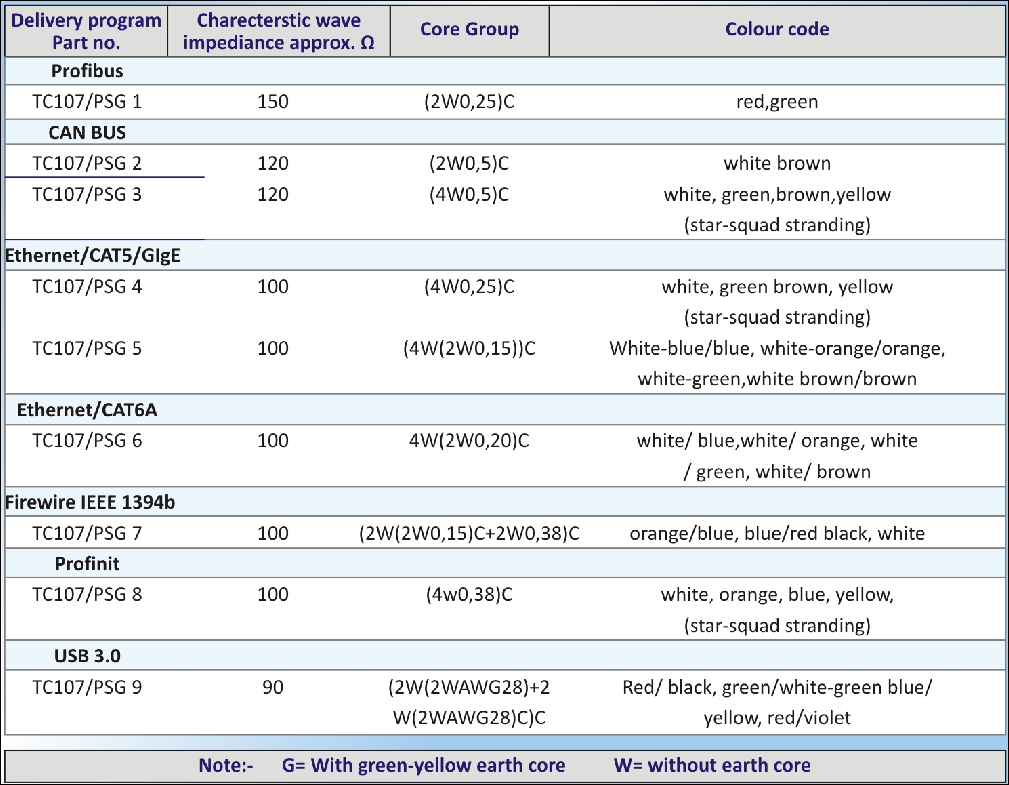Click 'White-blue/blue, white-orange/orange,' colour text
The width and height of the screenshot is (1009, 785).
click(x=777, y=349)
